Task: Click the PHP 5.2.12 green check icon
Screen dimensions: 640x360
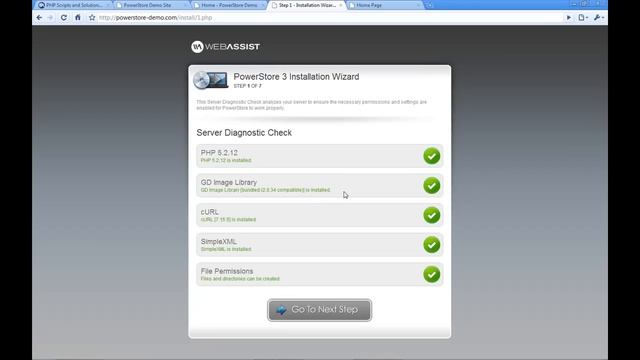Action: pyautogui.click(x=431, y=156)
